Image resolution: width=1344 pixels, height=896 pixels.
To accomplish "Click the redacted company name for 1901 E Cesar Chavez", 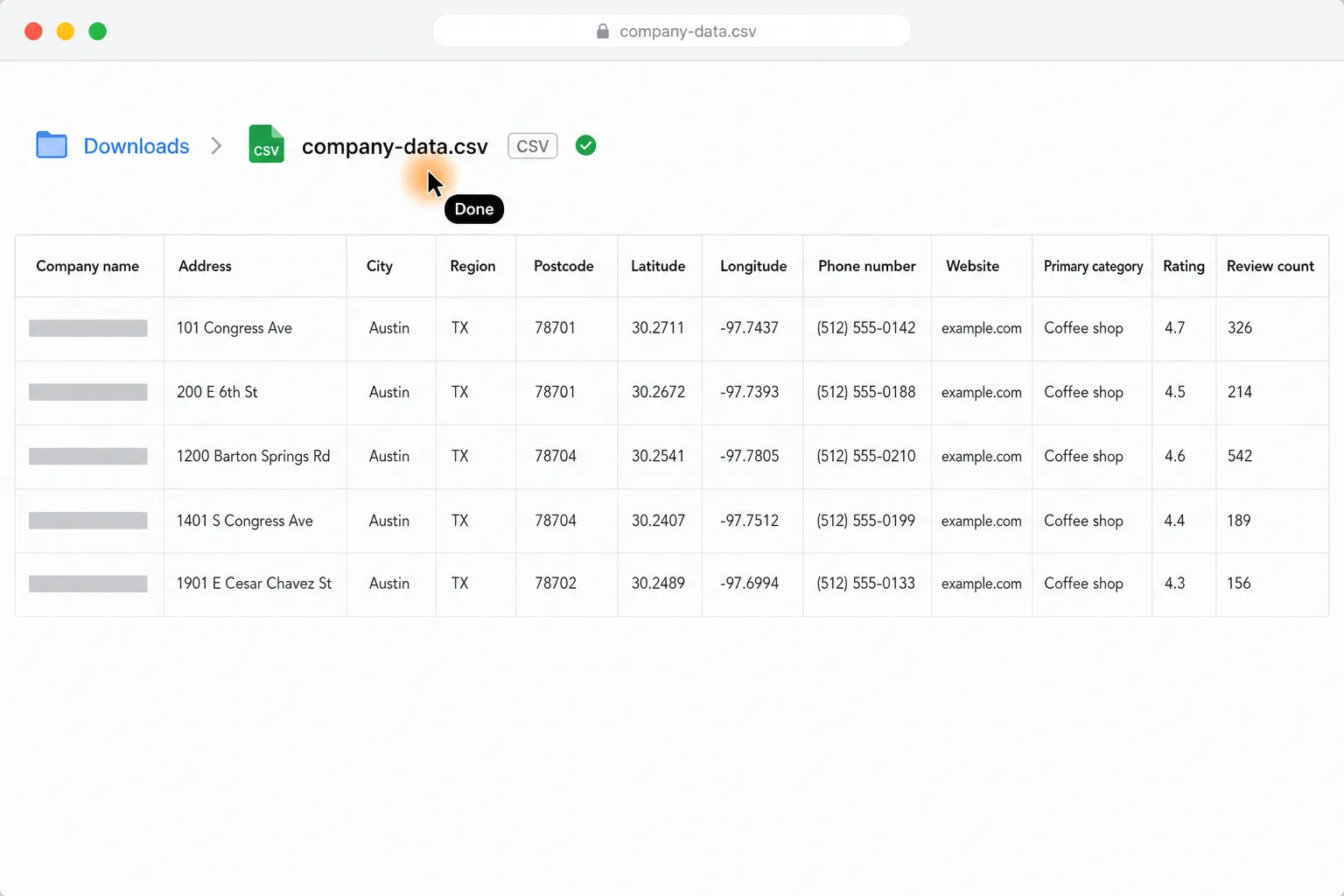I will pos(88,584).
